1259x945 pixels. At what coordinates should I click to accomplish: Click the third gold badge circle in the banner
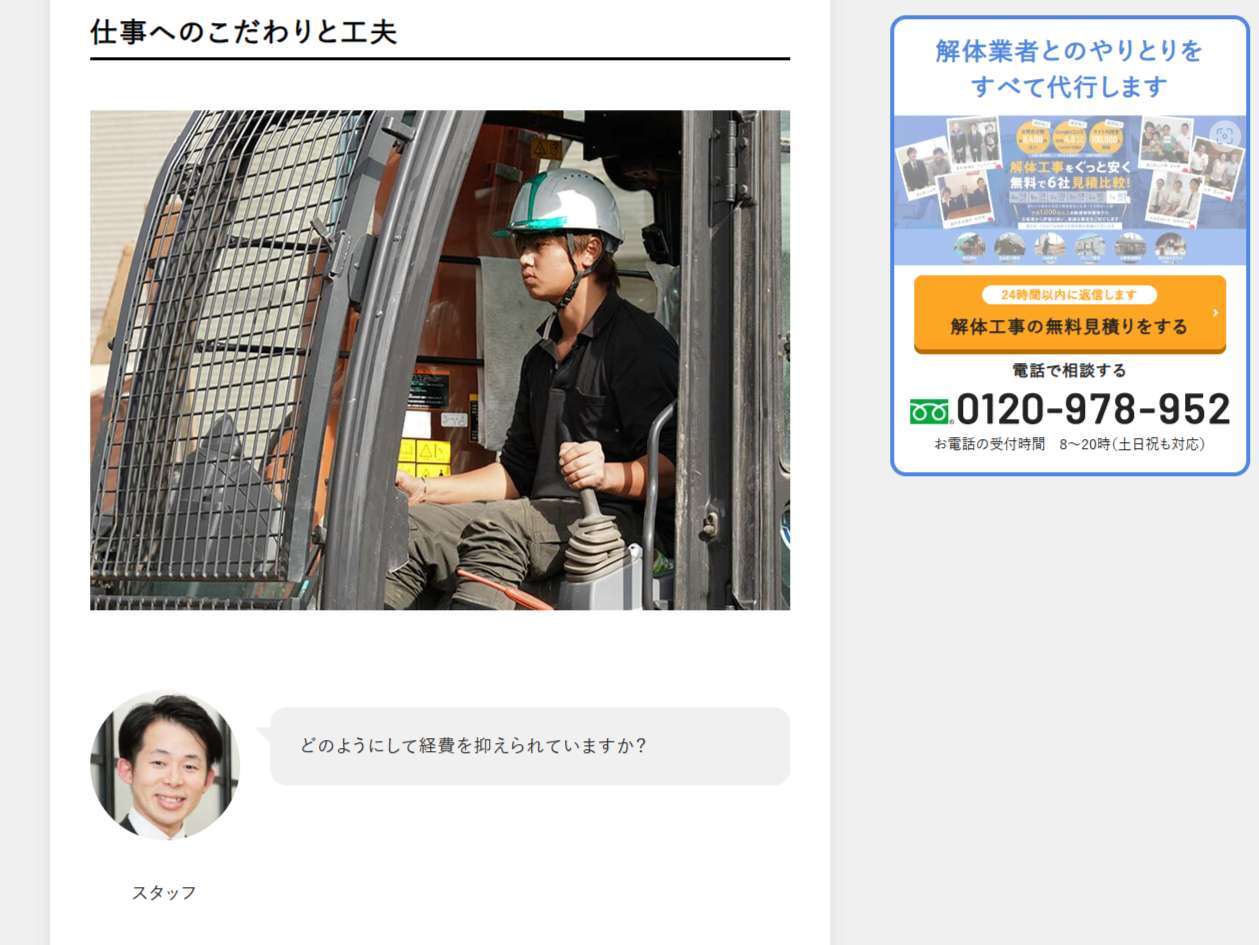coord(1106,137)
